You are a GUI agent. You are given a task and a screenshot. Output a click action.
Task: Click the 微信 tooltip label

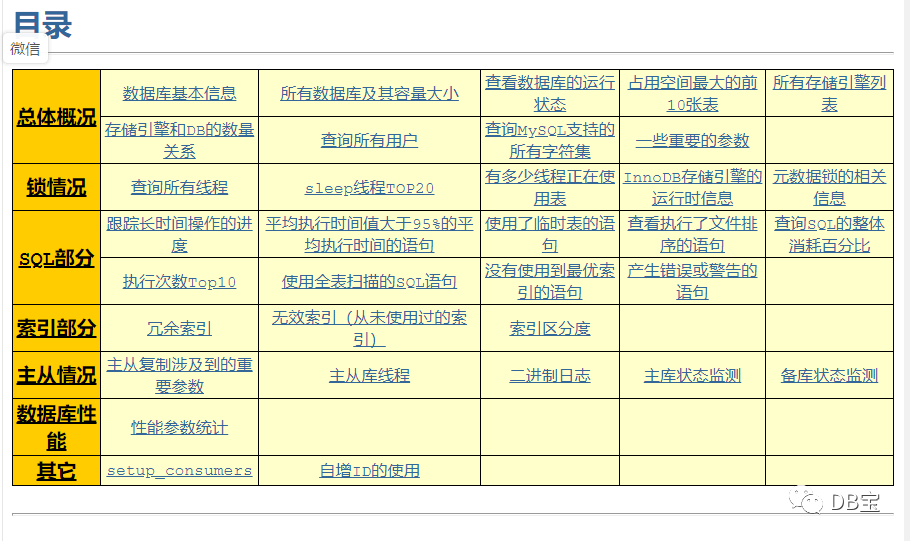26,49
